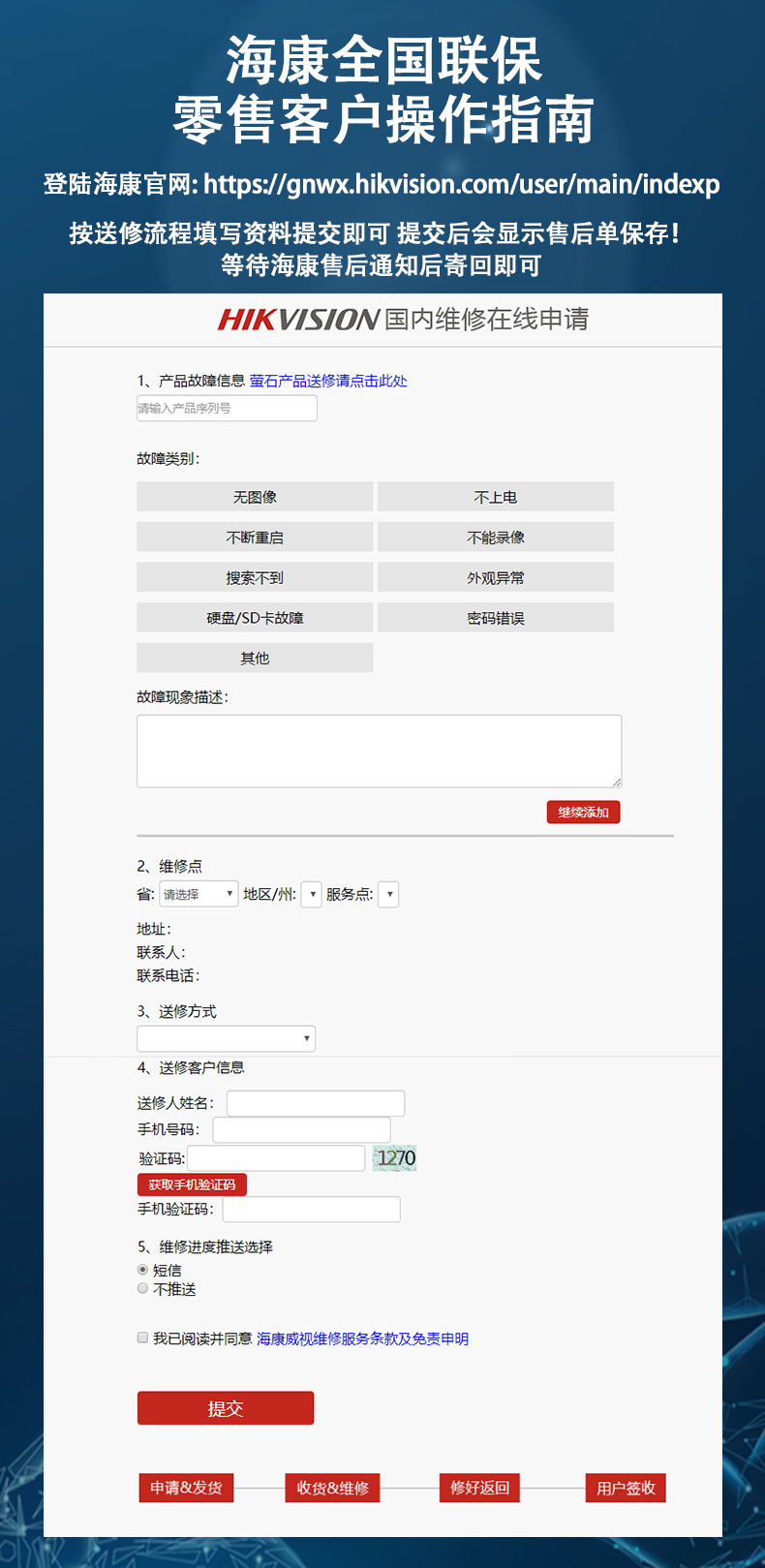765x1568 pixels.
Task: Select fault type 无图像
Action: [x=255, y=497]
